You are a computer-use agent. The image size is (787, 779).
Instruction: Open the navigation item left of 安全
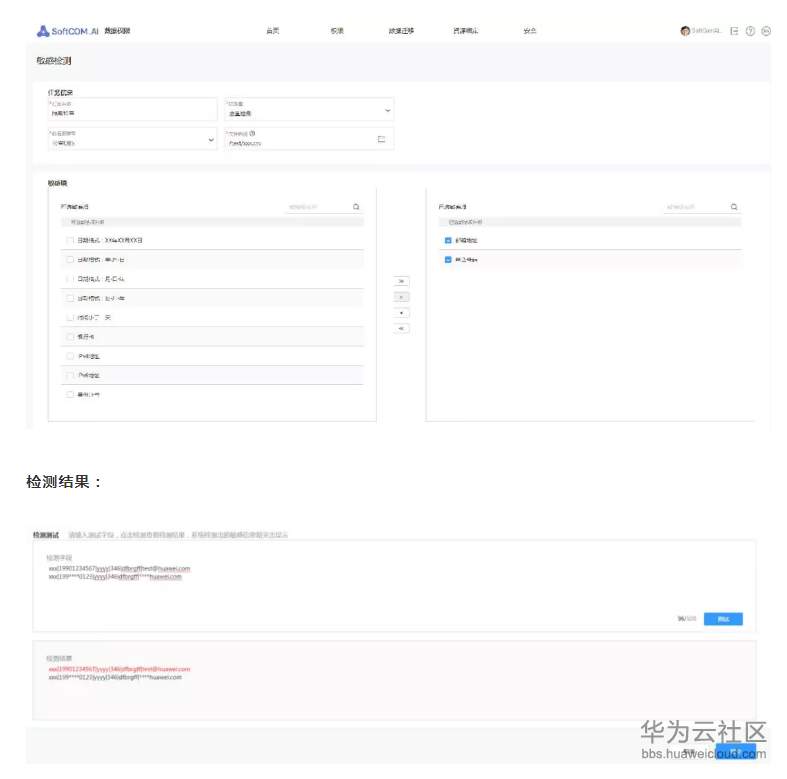click(465, 31)
